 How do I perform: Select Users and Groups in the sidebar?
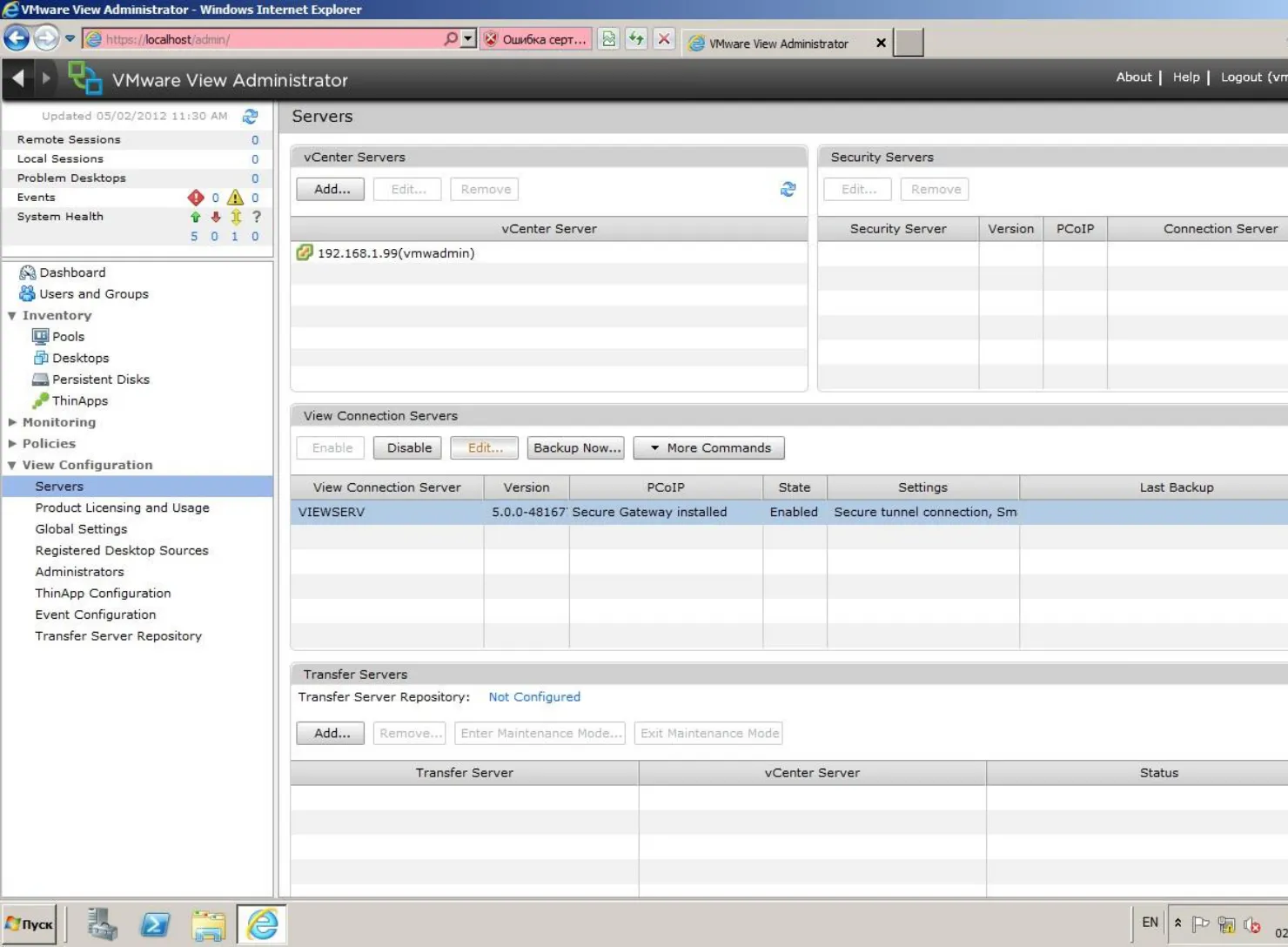pos(93,294)
